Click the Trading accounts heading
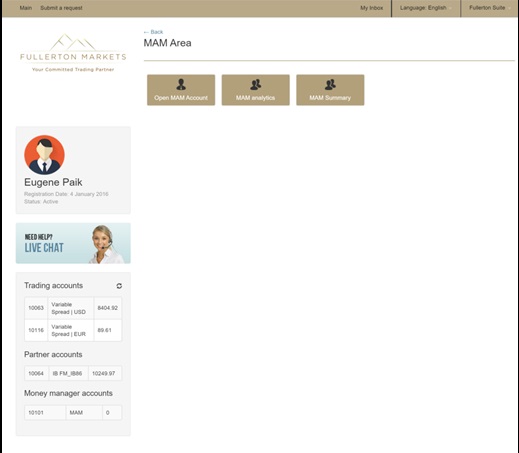Screen dimensions: 519x453 pyautogui.click(x=53, y=286)
